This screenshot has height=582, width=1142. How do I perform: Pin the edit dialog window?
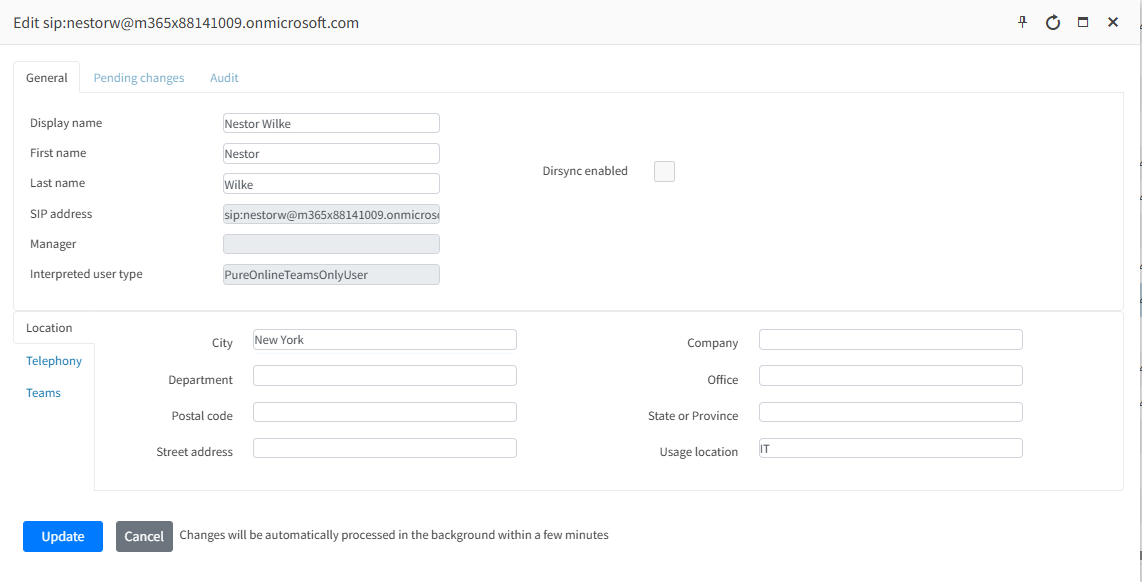(1022, 22)
